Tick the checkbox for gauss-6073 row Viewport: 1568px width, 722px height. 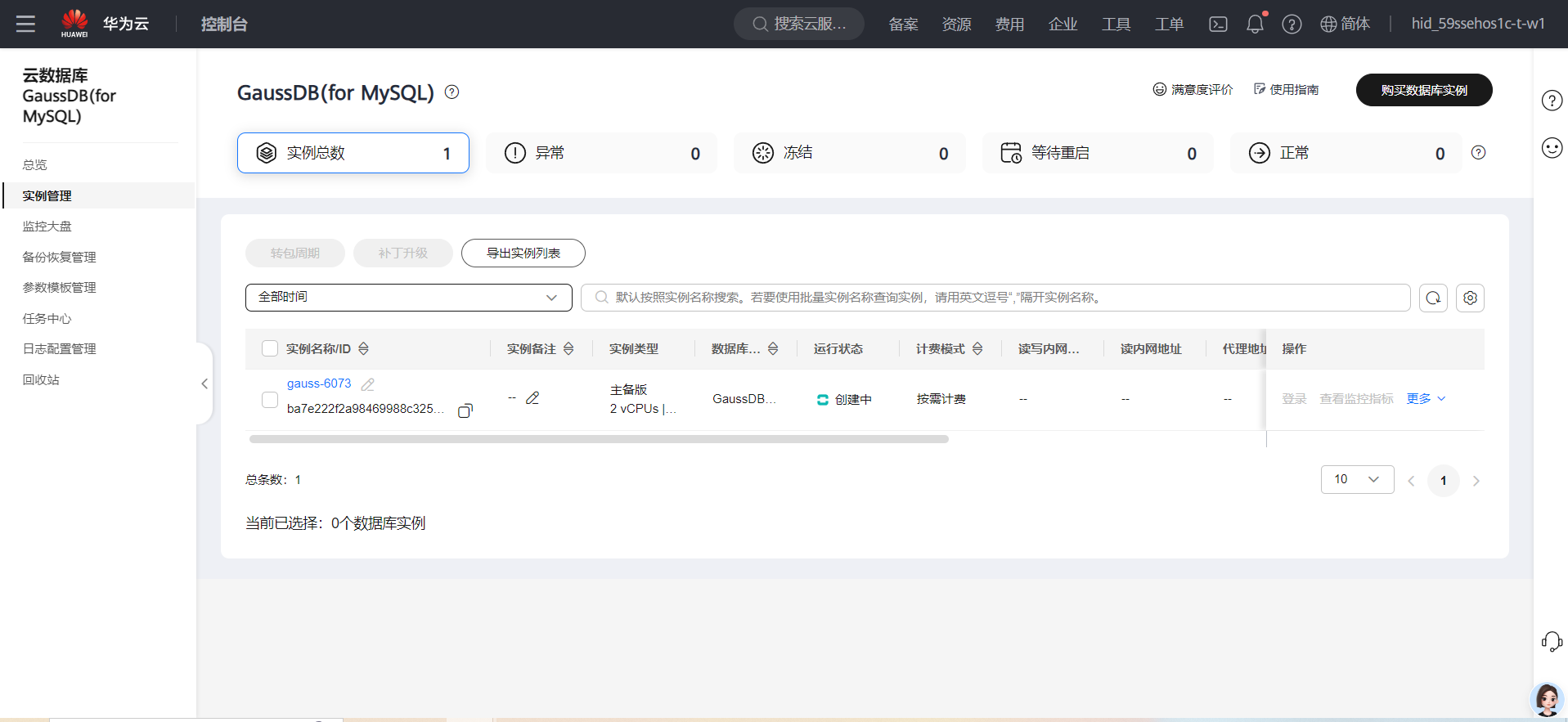coord(270,400)
